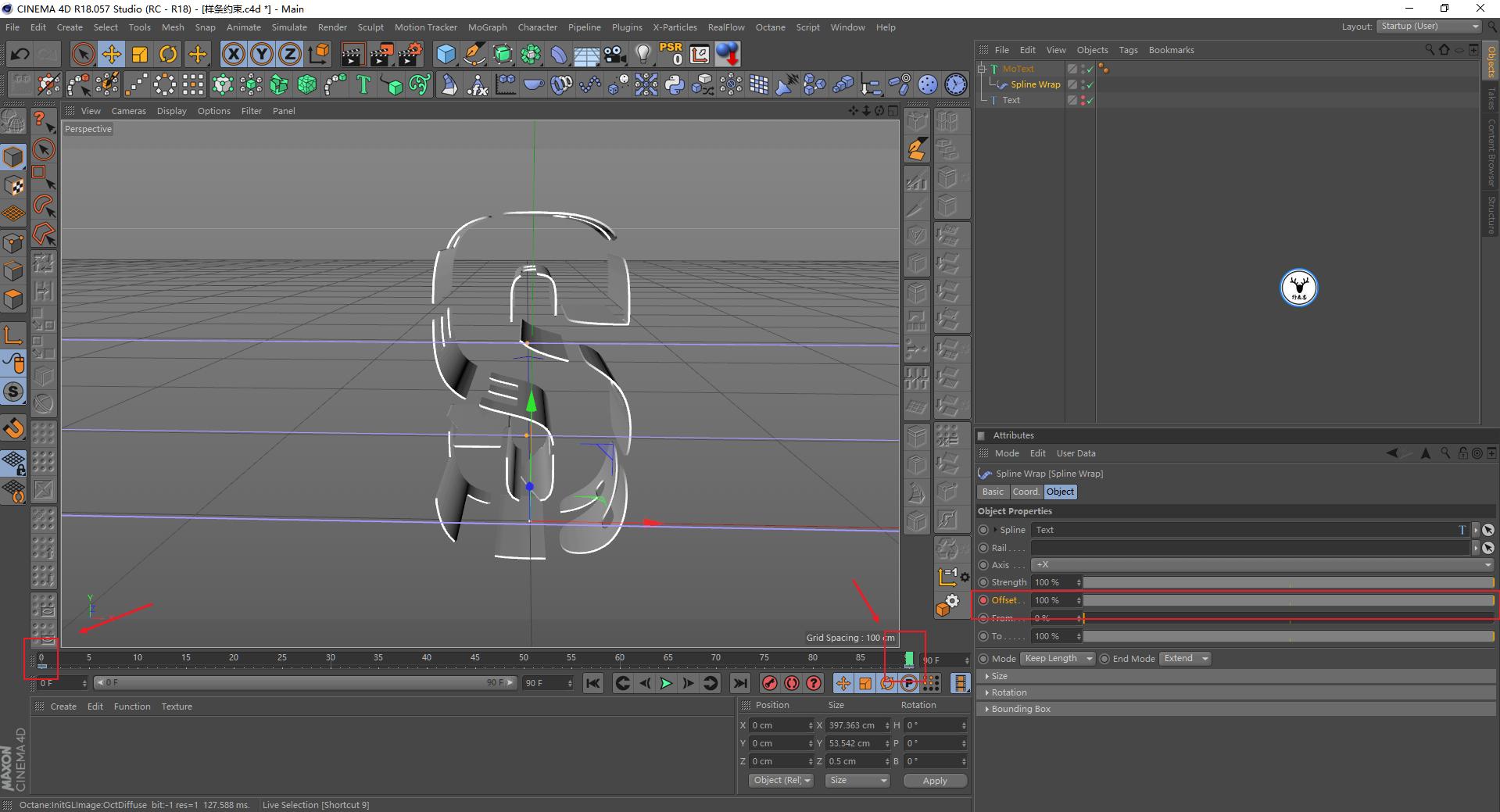Open Render Settings from the toolbar

coord(410,54)
